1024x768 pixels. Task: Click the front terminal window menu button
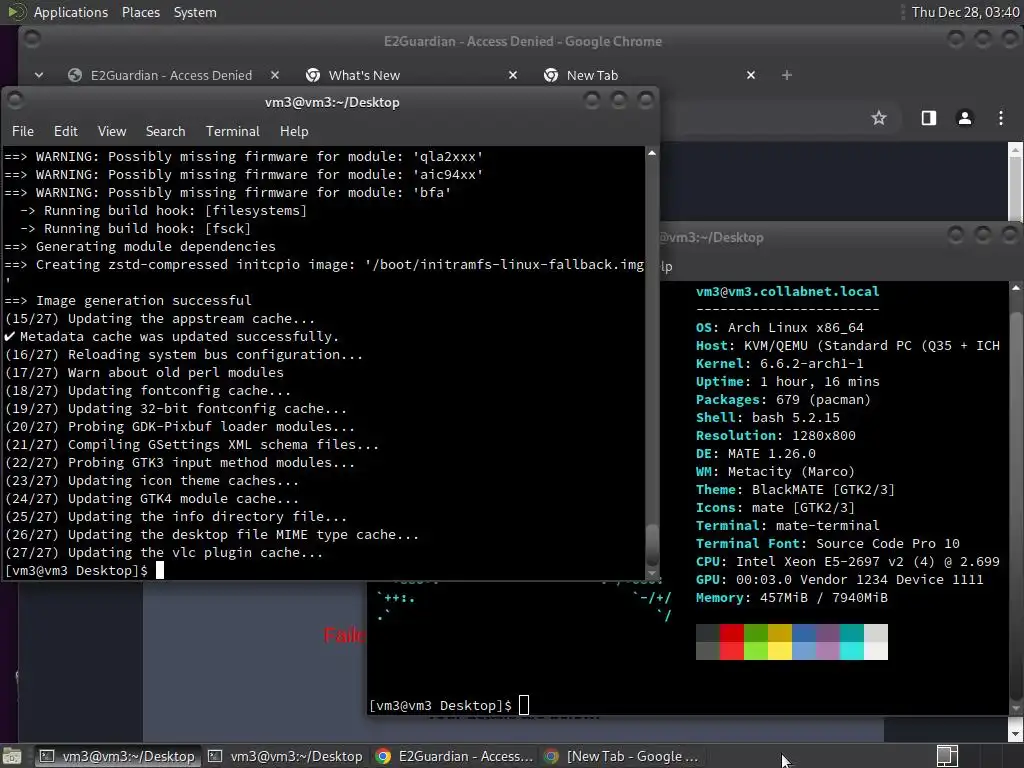point(15,100)
